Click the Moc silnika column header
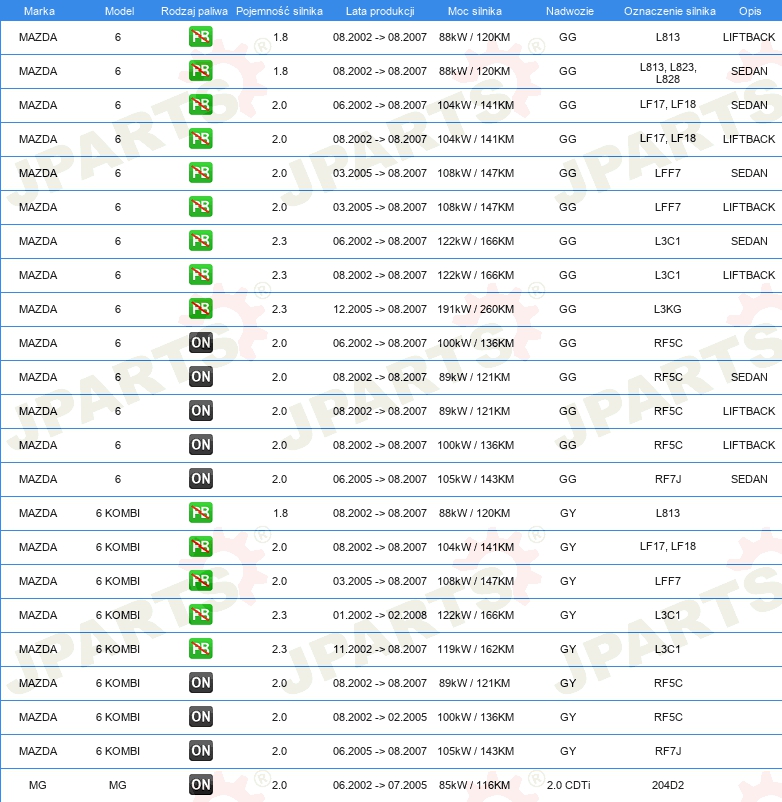Screen dimensions: 782x802 [475, 11]
